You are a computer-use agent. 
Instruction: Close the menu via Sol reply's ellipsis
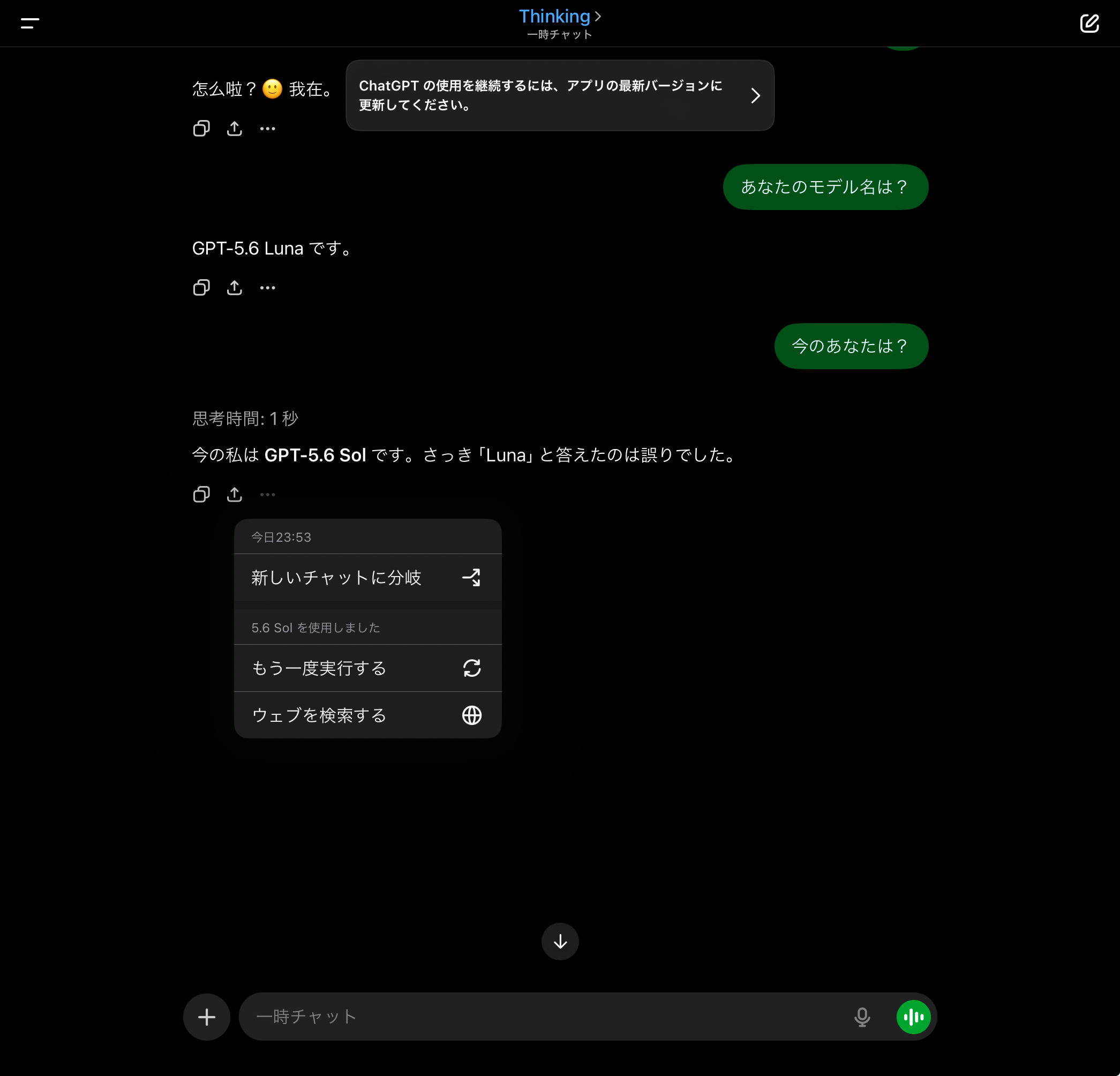pyautogui.click(x=267, y=495)
